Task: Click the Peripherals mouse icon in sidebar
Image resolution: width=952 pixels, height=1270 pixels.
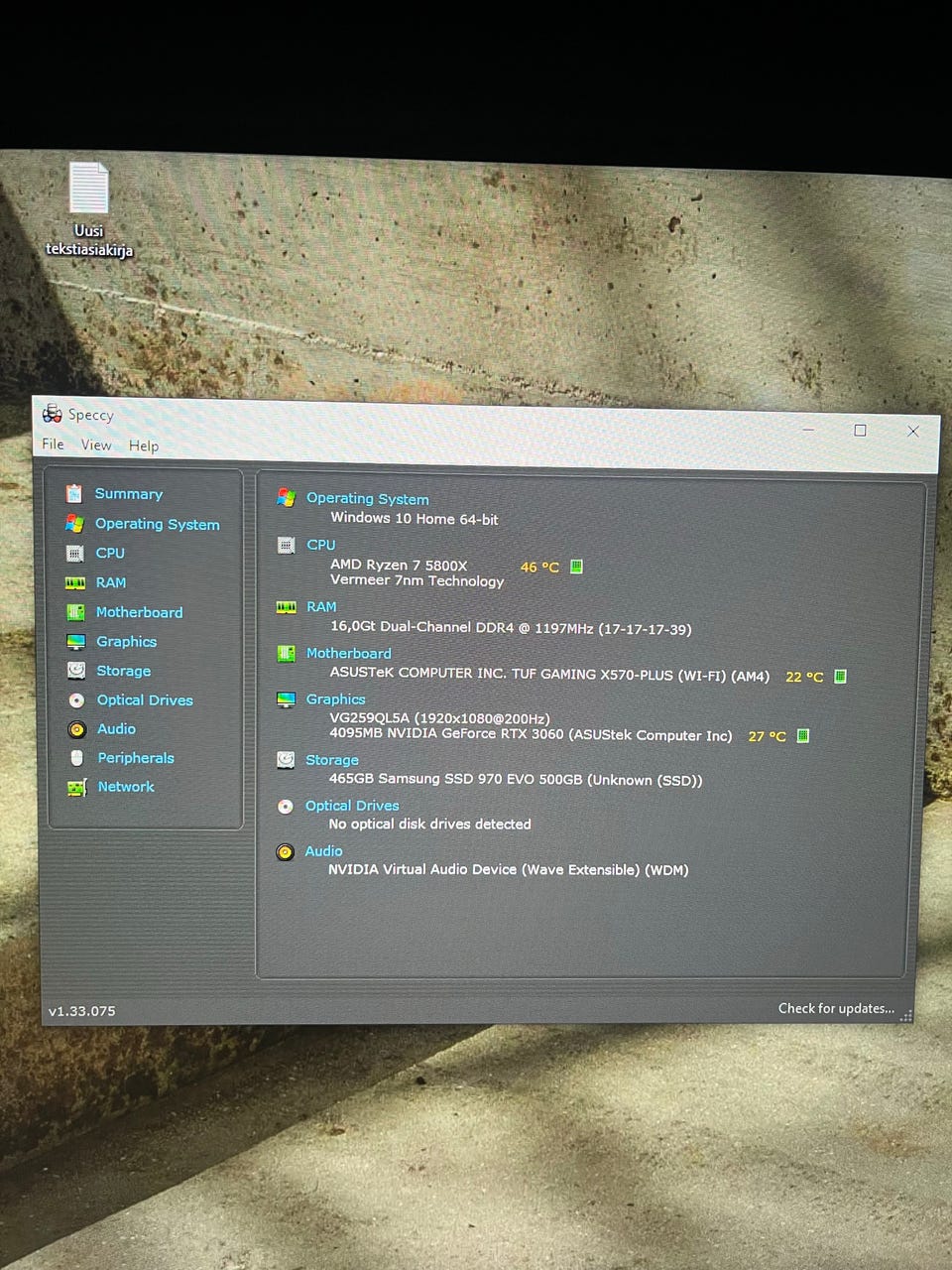Action: [77, 758]
